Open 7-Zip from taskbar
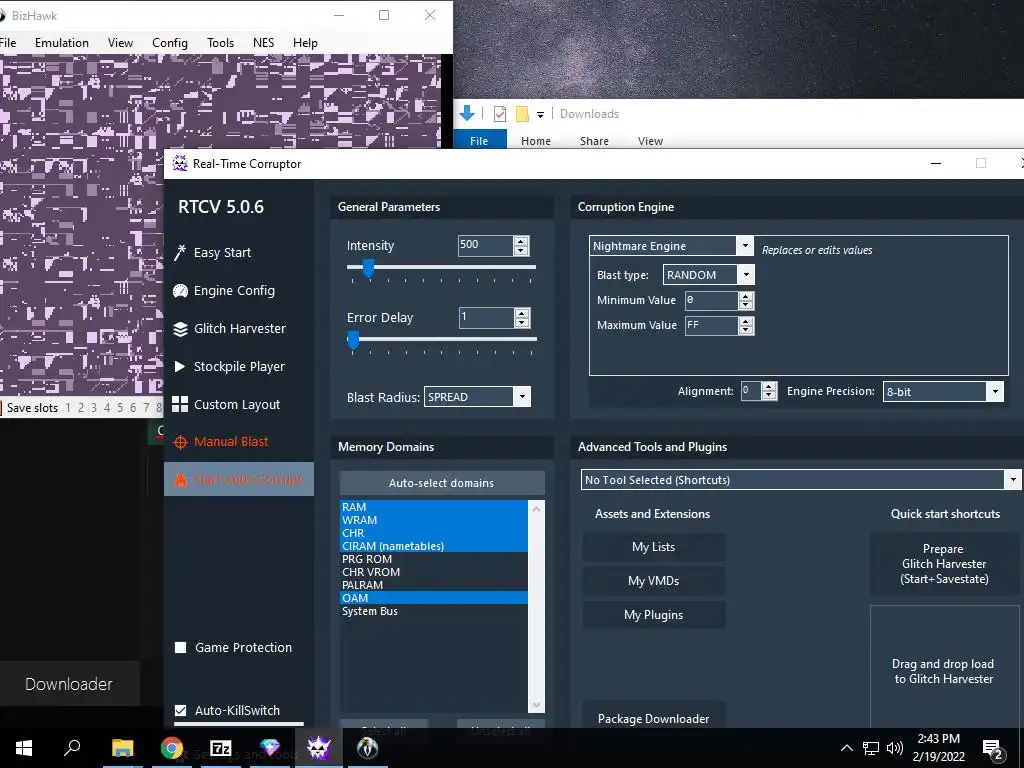 [221, 748]
